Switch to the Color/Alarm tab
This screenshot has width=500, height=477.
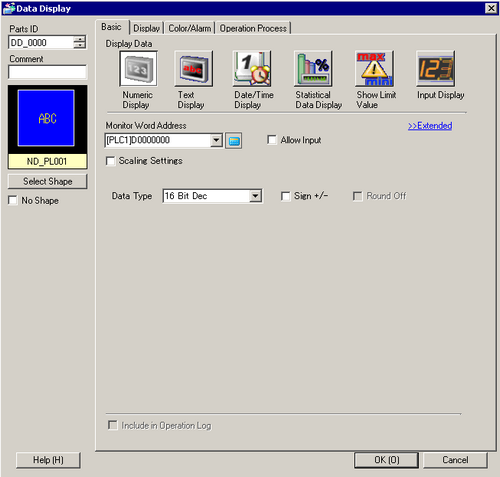tap(189, 28)
